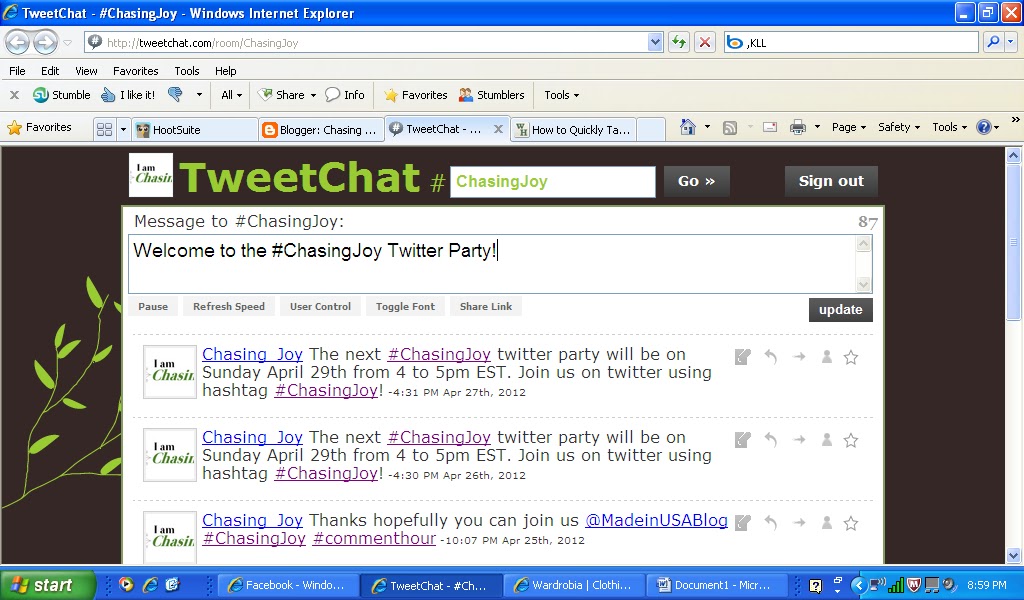Star the @MadeinUSABlog tweet
Viewport: 1024px width, 600px height.
(851, 523)
